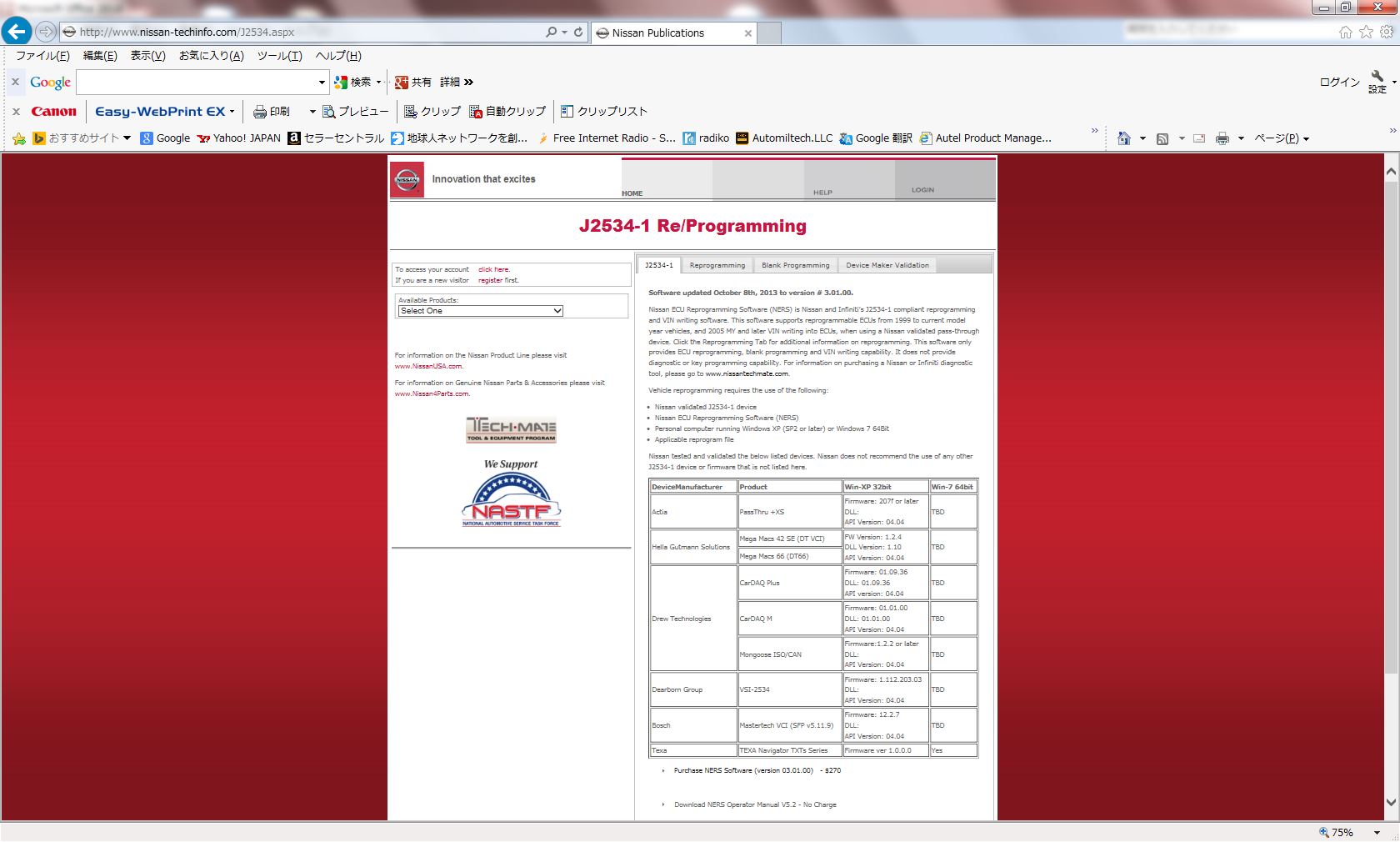Open the Available Products 'Select One' dropdown
The image size is (1400, 842).
(481, 311)
